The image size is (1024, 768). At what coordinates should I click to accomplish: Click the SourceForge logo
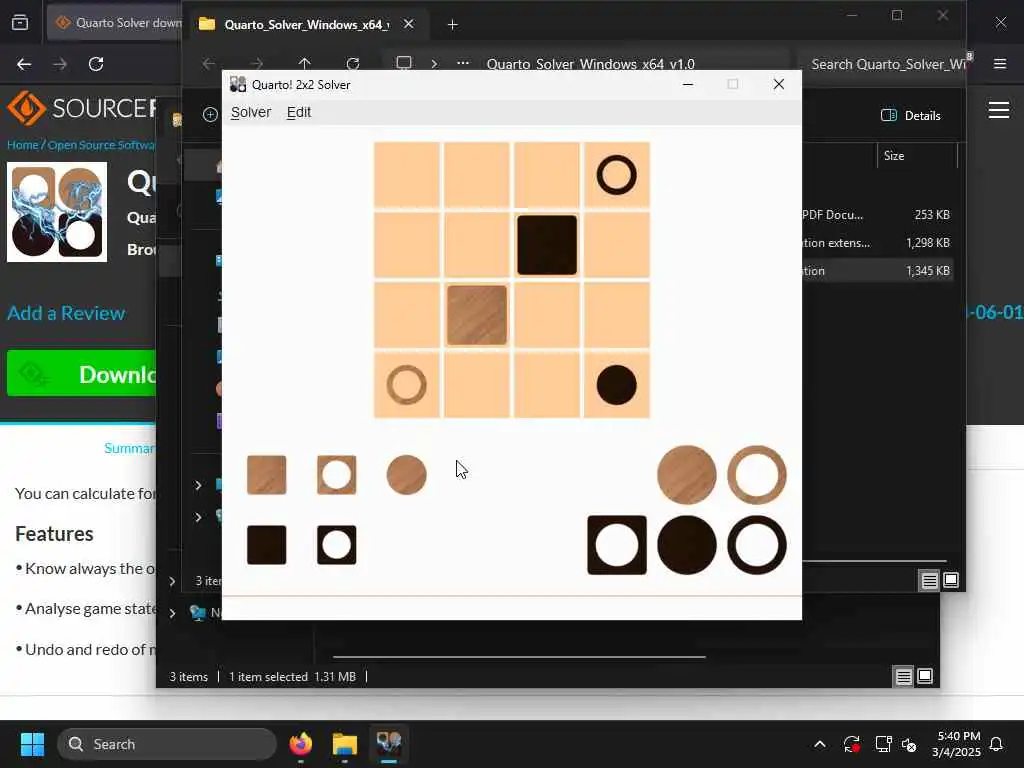point(82,108)
